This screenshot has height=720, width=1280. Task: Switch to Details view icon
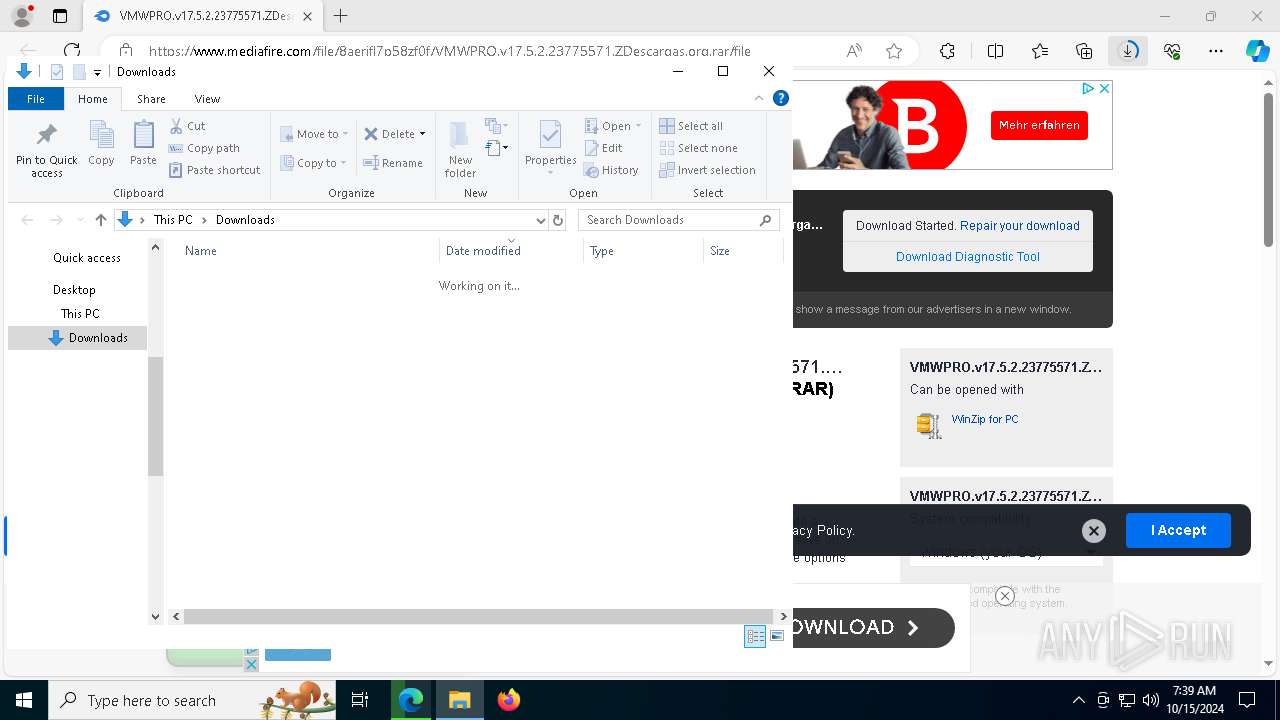tap(755, 636)
